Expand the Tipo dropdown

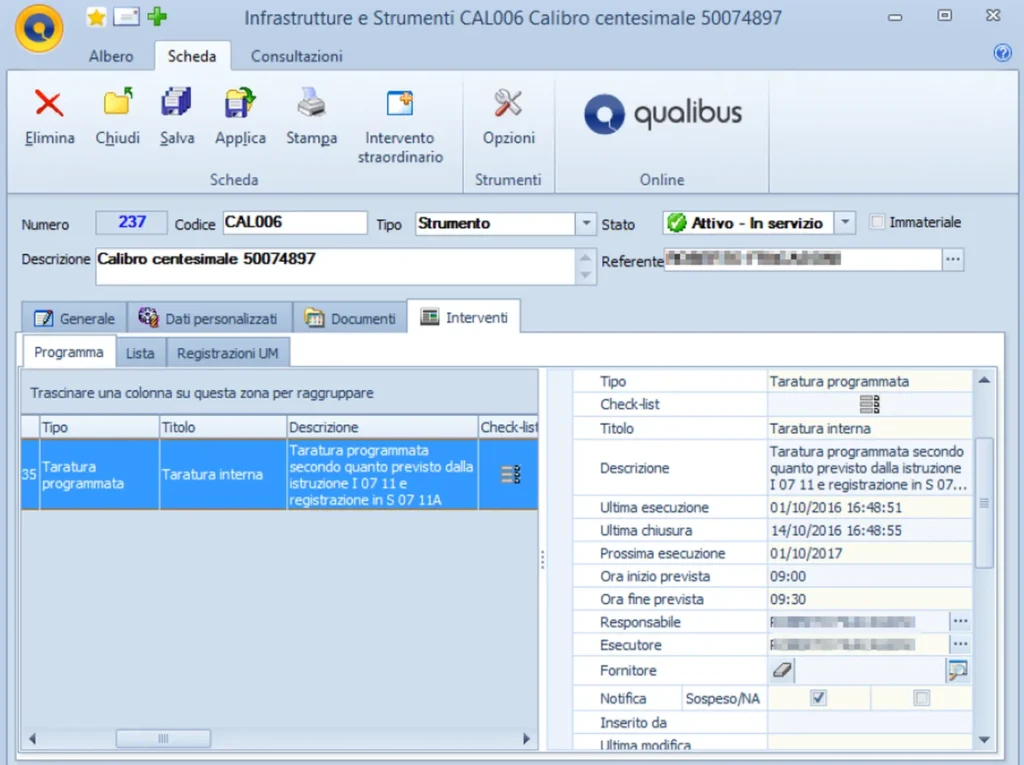586,224
